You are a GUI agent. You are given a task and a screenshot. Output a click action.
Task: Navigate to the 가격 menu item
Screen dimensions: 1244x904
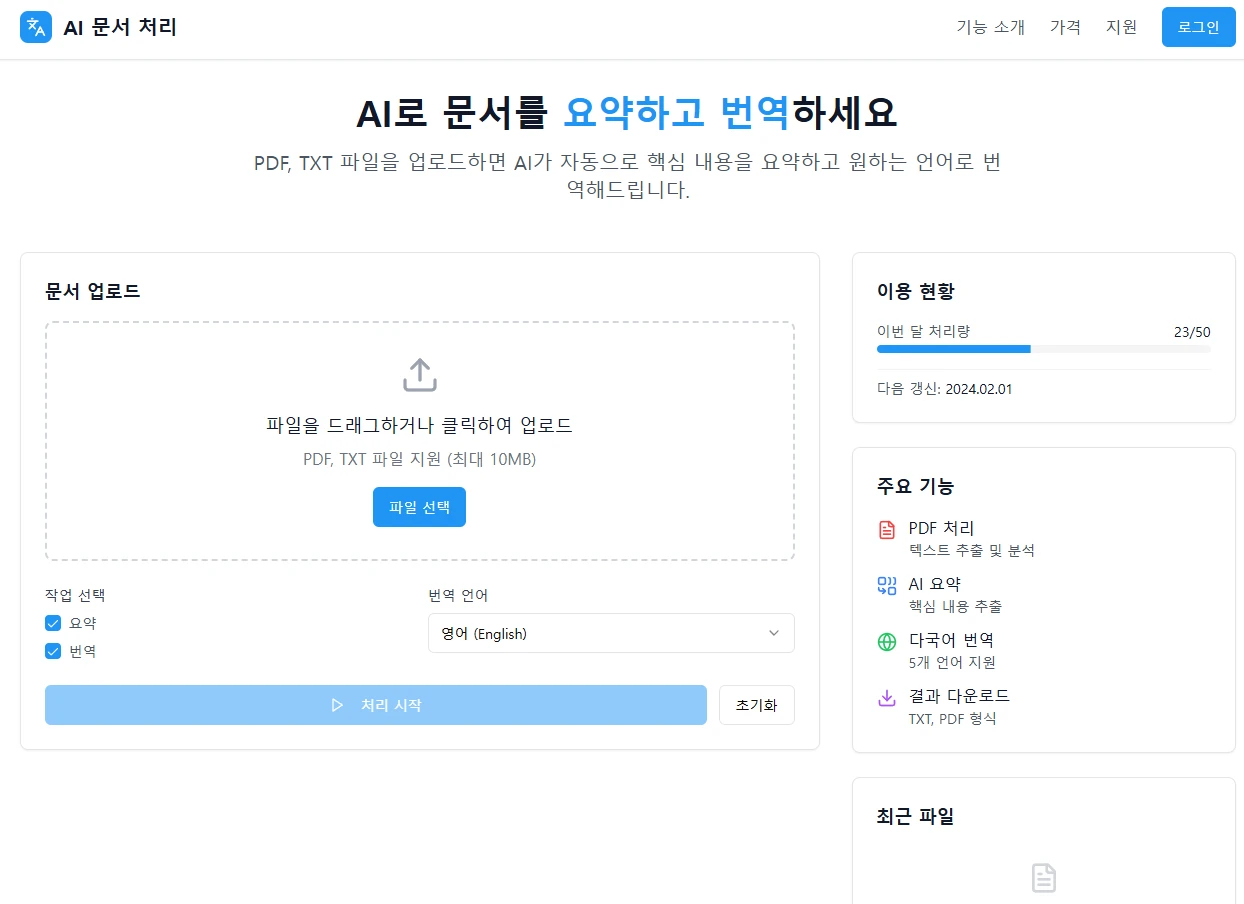pyautogui.click(x=1065, y=27)
